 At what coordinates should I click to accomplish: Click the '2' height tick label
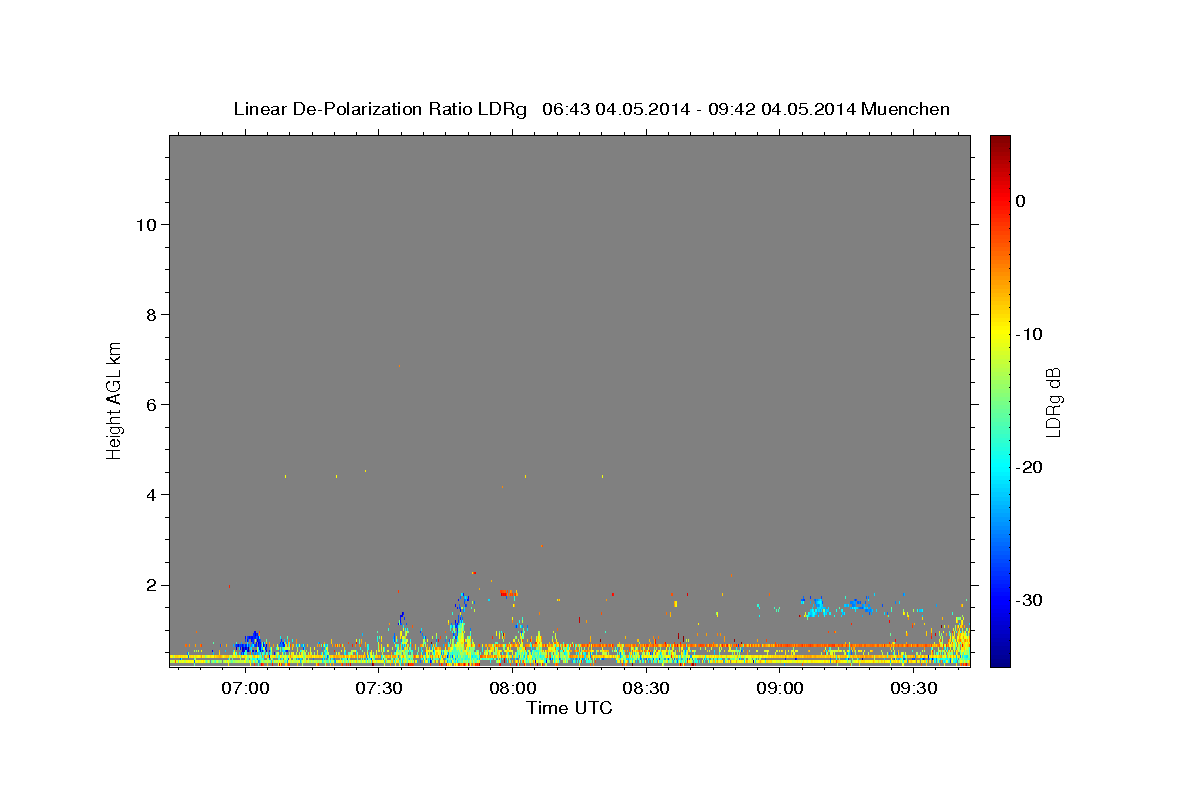[149, 584]
